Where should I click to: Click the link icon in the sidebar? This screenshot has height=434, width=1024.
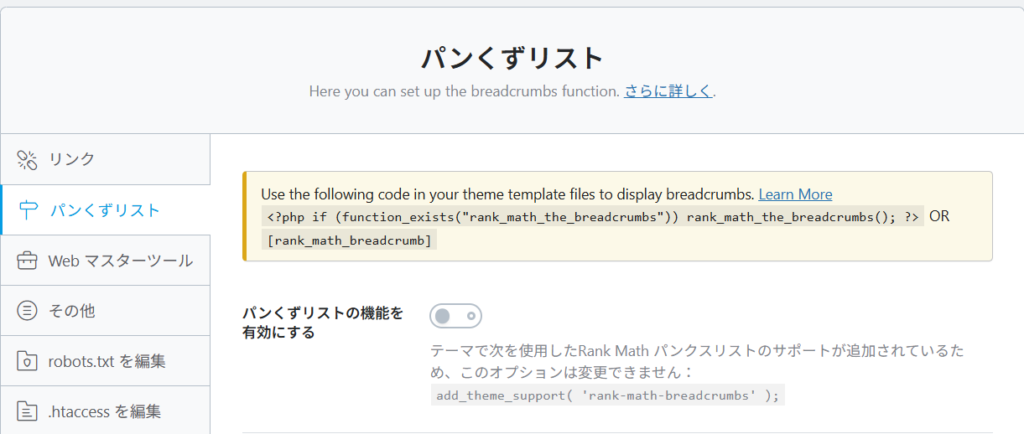pos(27,159)
